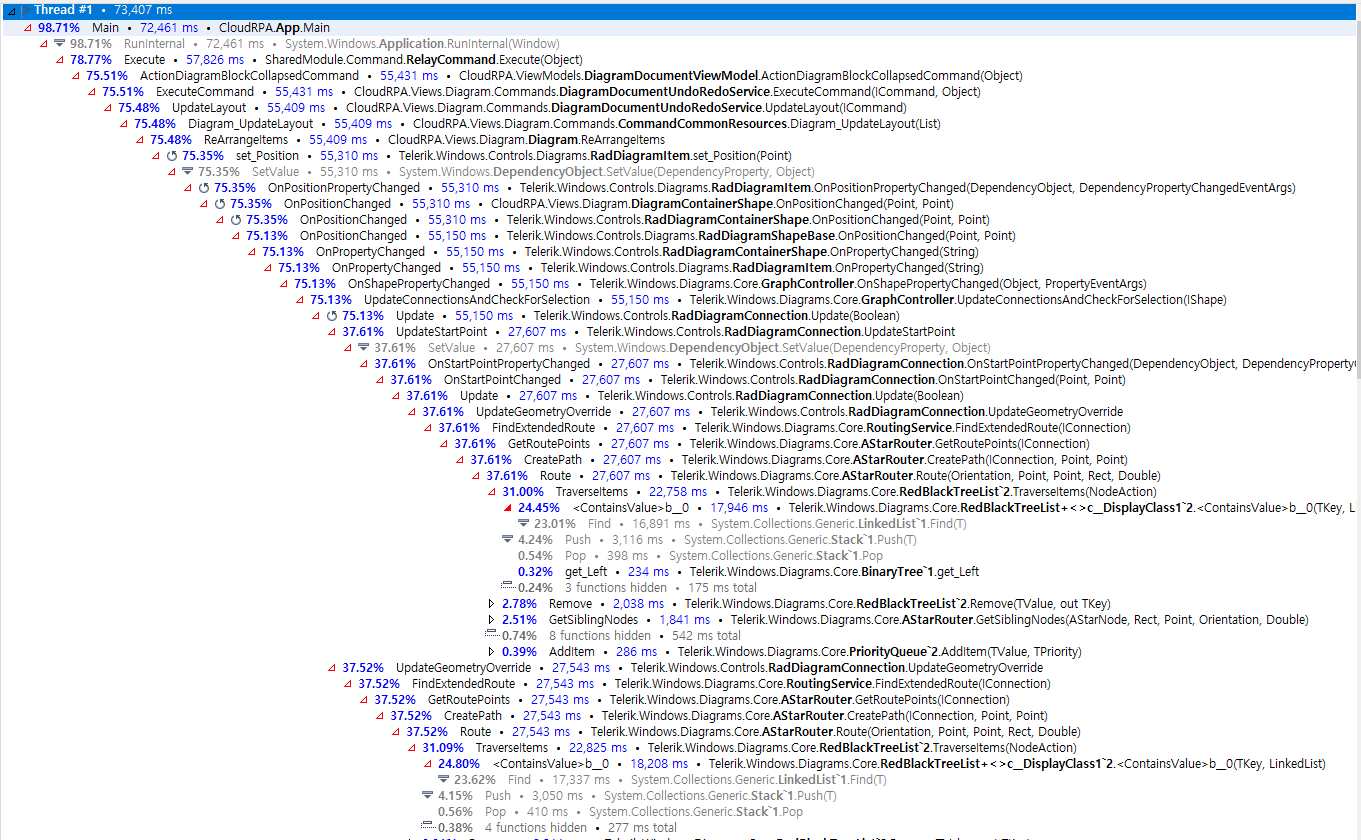The image size is (1361, 840).
Task: Click system-function icon on SetValue 37.61% row
Action: pyautogui.click(x=363, y=347)
